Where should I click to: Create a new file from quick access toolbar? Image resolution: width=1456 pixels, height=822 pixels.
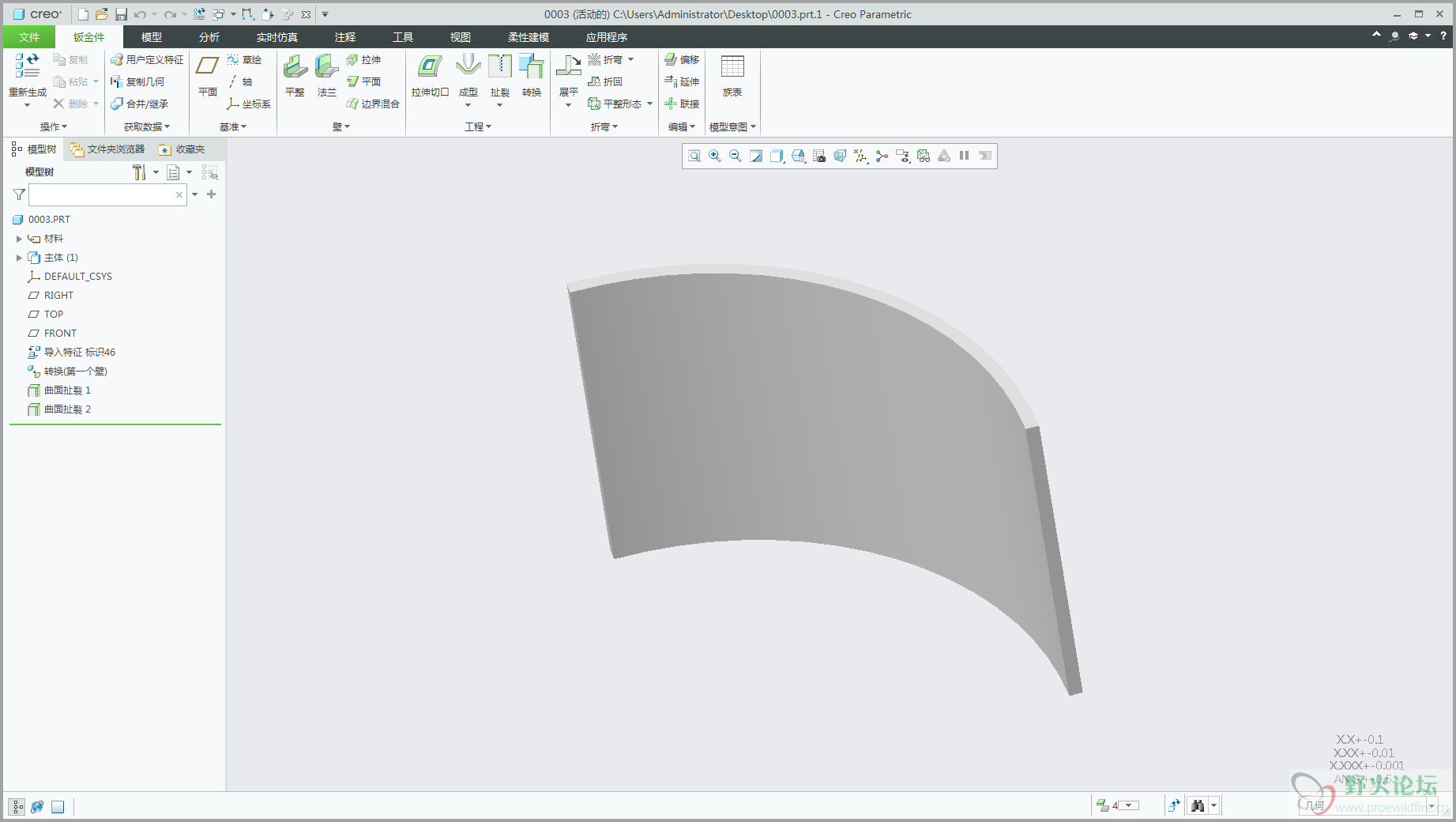click(84, 14)
